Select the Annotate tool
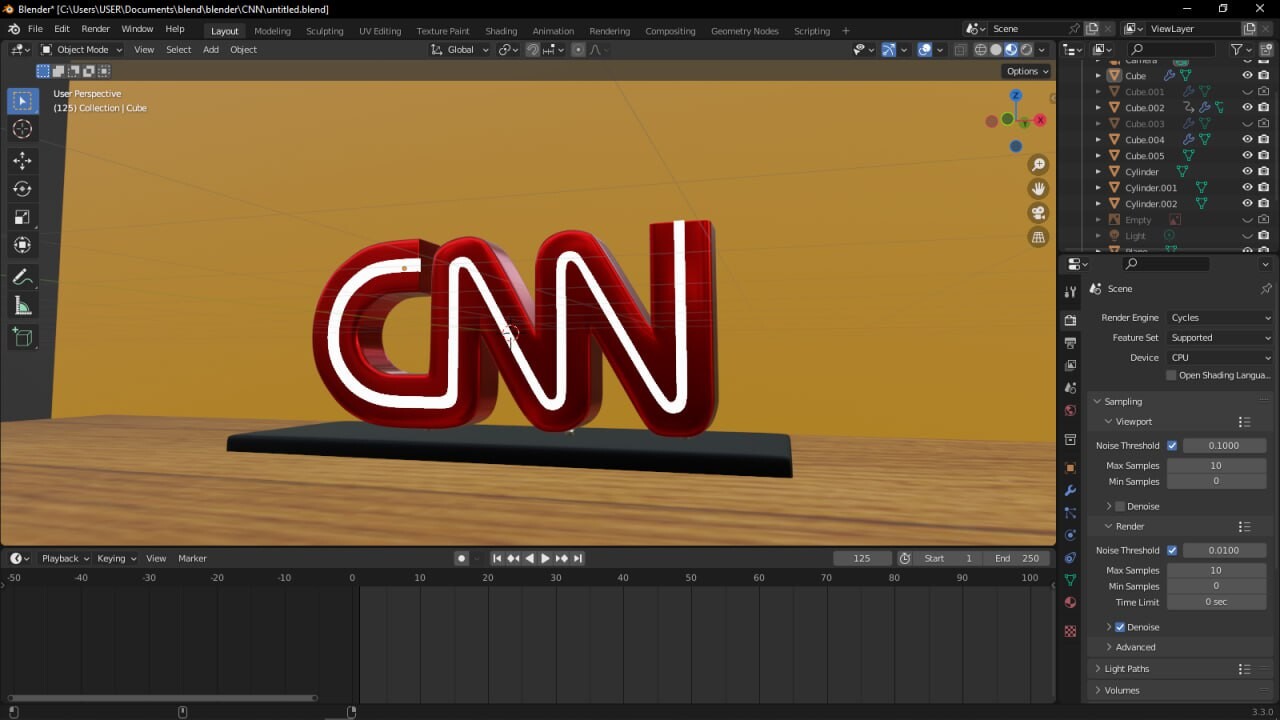The width and height of the screenshot is (1280, 720). tap(22, 277)
